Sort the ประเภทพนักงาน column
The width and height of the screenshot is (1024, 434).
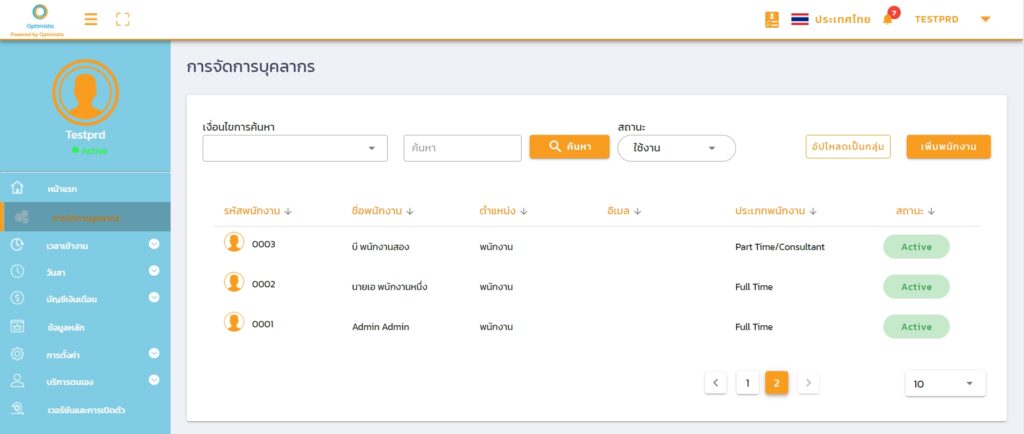[x=813, y=211]
